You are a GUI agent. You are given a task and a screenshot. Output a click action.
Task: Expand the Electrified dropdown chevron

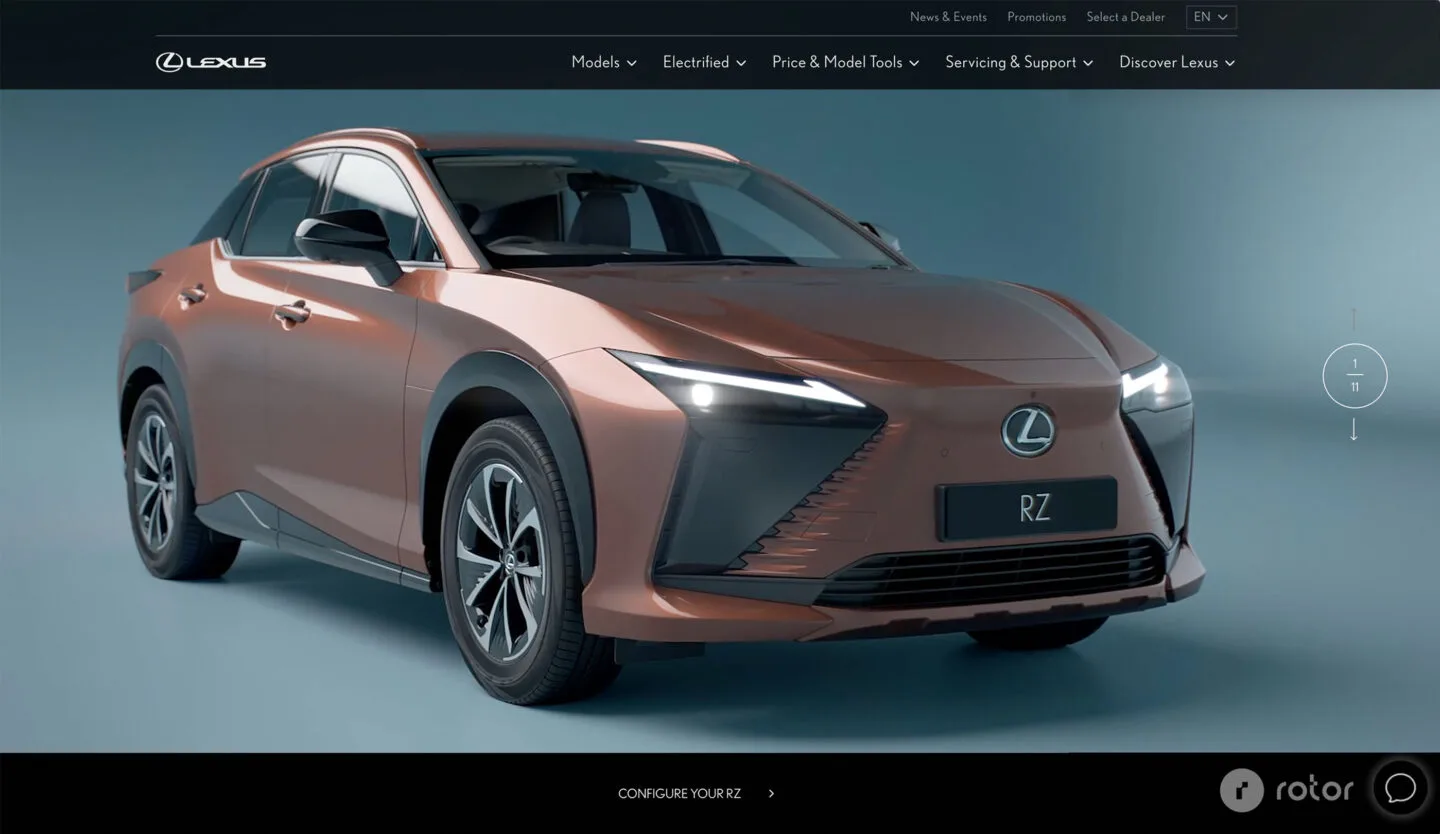click(x=741, y=63)
